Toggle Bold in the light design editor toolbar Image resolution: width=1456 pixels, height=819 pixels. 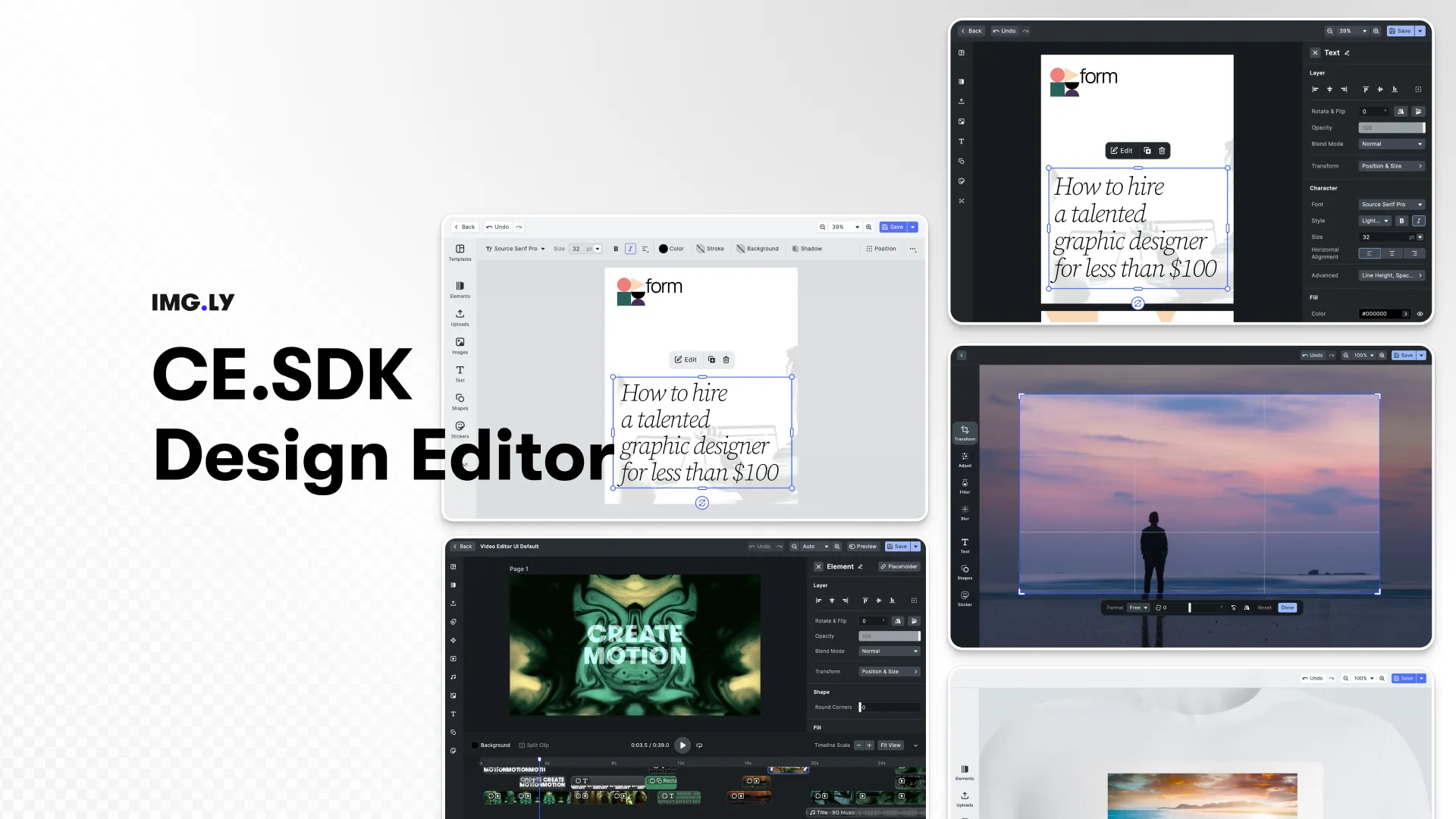click(x=616, y=249)
